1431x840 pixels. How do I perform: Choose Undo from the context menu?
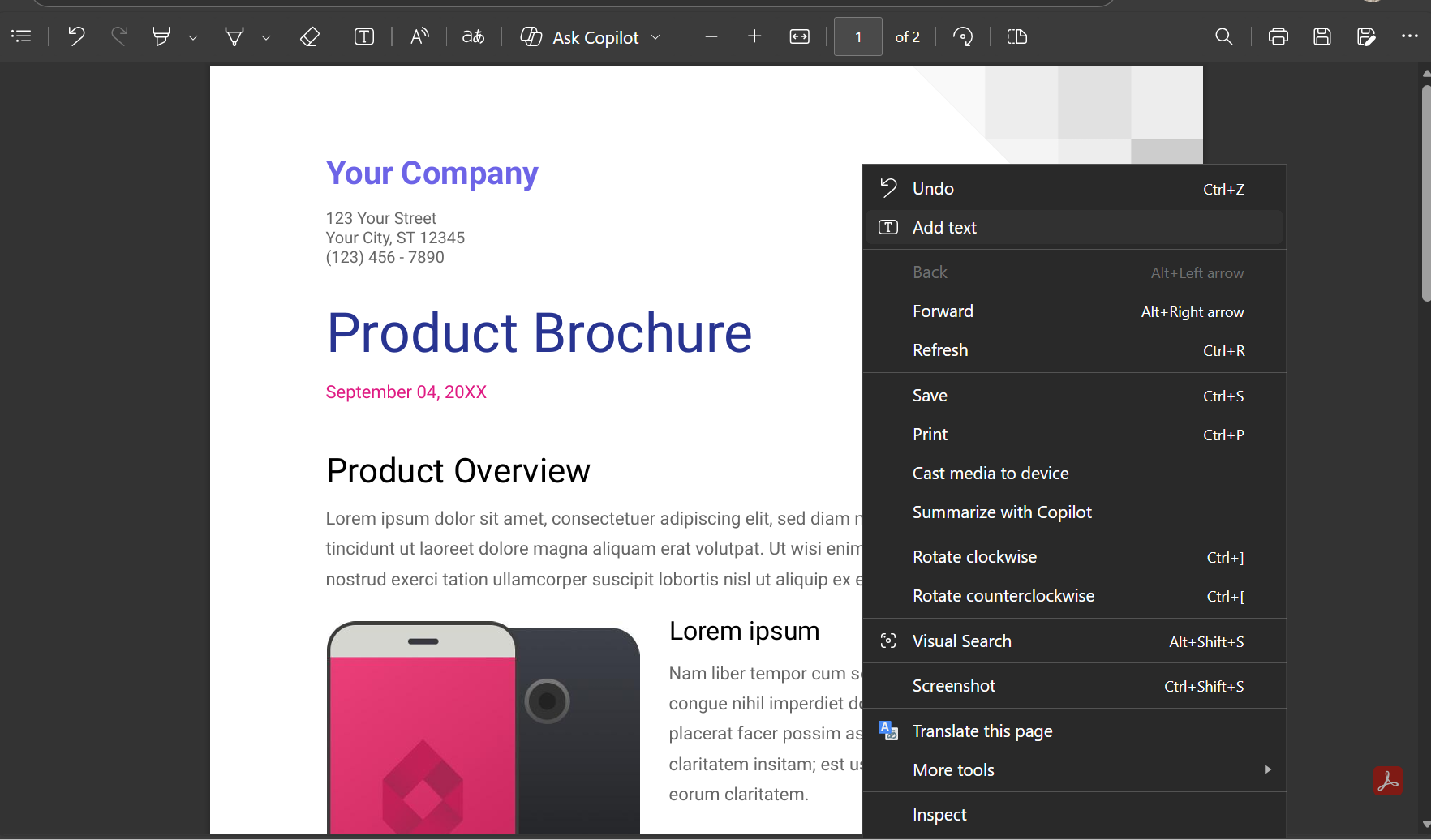click(x=1074, y=189)
